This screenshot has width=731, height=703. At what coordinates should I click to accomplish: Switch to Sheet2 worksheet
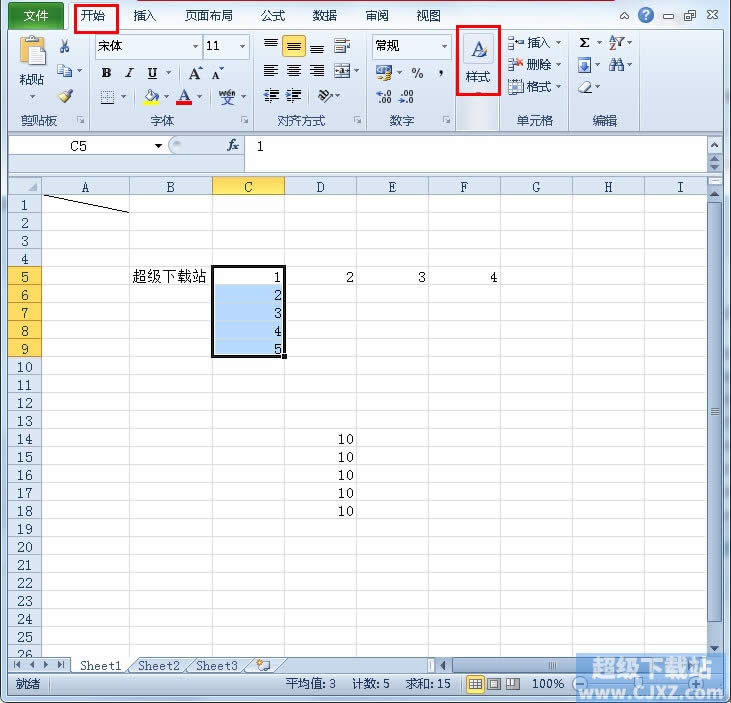pos(159,666)
